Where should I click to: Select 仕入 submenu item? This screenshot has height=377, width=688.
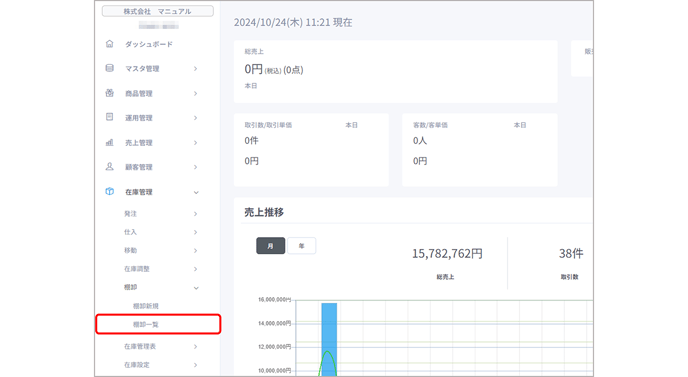click(130, 232)
